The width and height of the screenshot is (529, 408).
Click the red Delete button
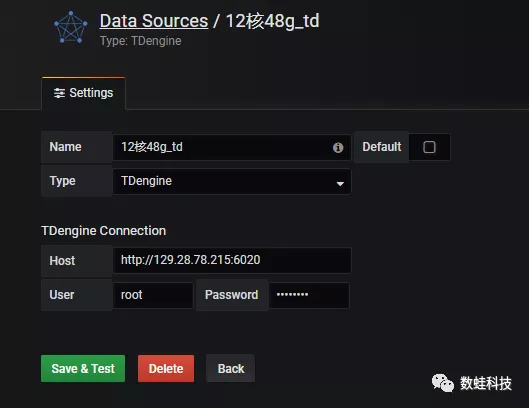[x=166, y=369]
